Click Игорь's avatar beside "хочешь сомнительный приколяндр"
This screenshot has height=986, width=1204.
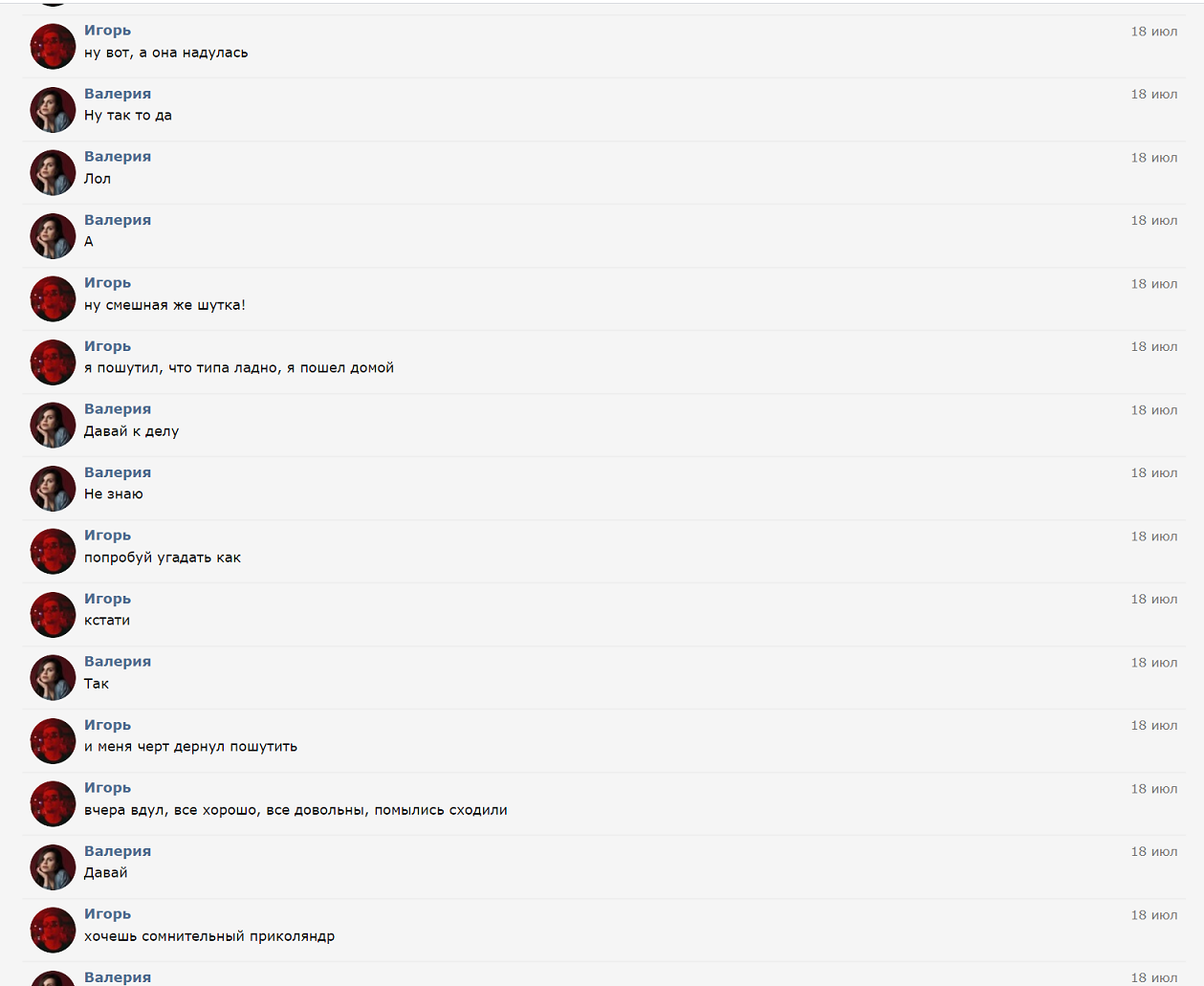point(53,931)
